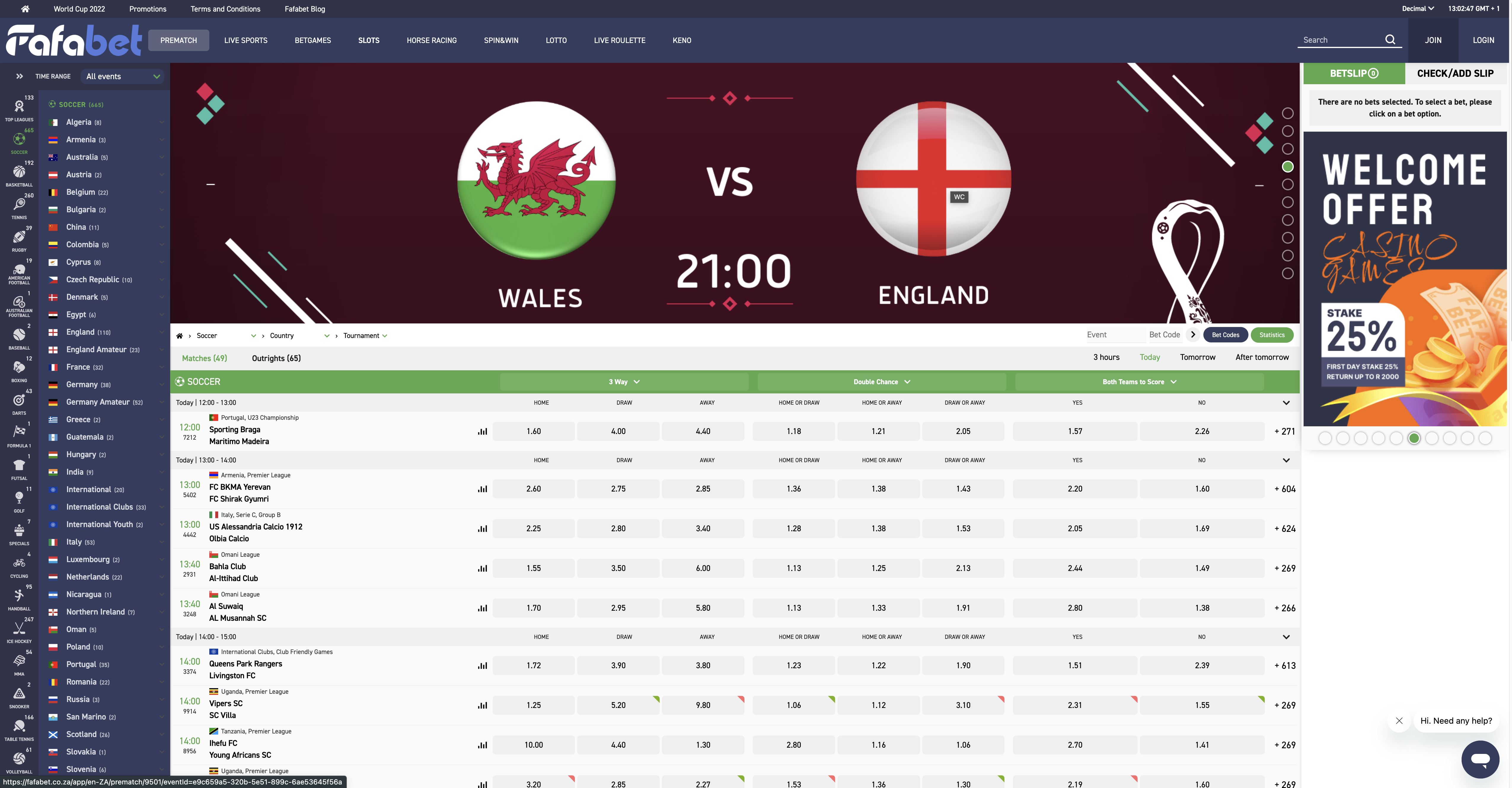Click the green Statistics button
Screen dimensions: 1512x788
1272,335
